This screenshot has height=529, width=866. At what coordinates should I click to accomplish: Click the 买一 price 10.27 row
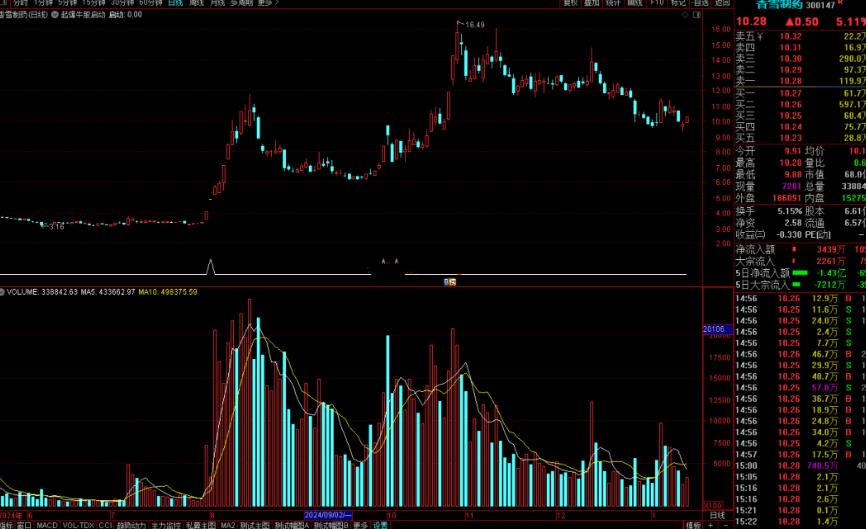coord(800,93)
